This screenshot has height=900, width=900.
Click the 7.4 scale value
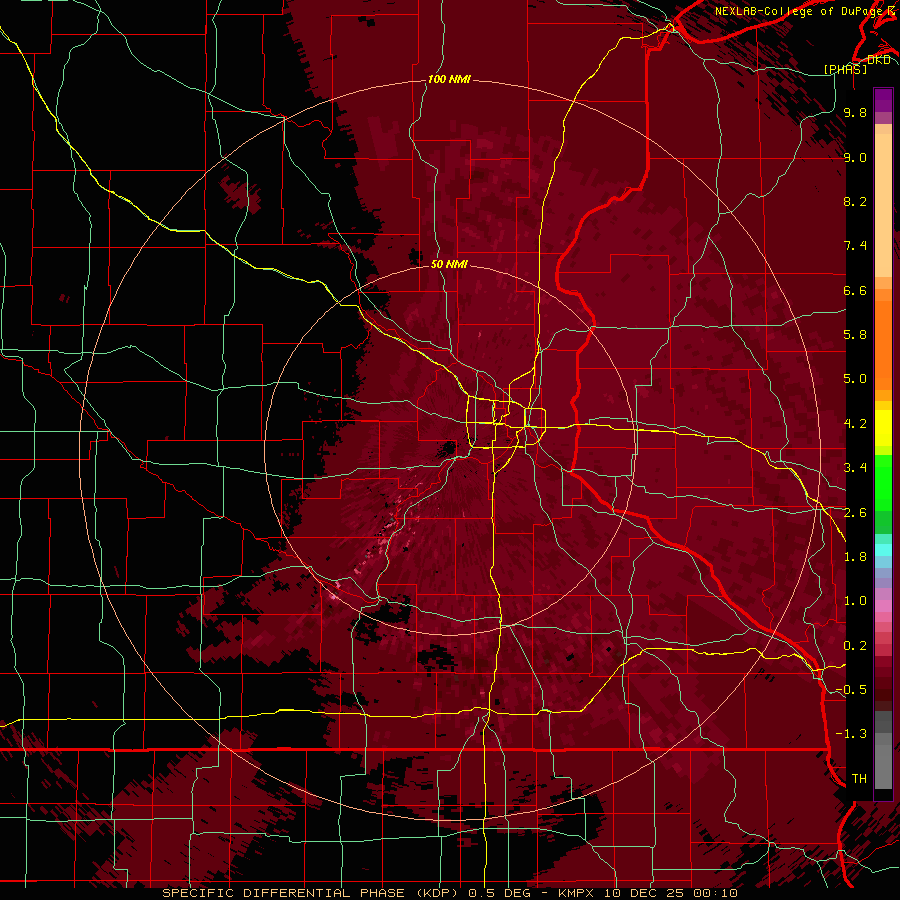[x=855, y=246]
